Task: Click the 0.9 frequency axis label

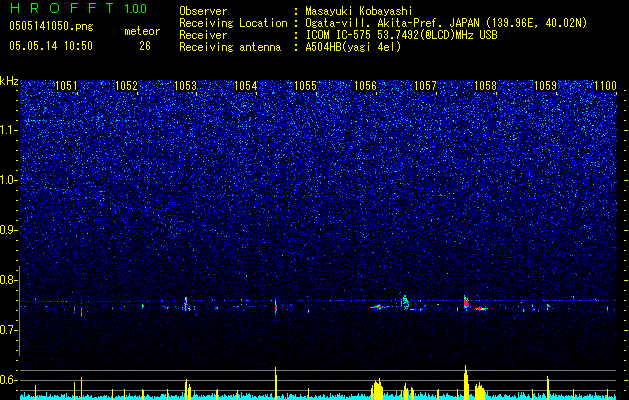Action: (x=9, y=230)
